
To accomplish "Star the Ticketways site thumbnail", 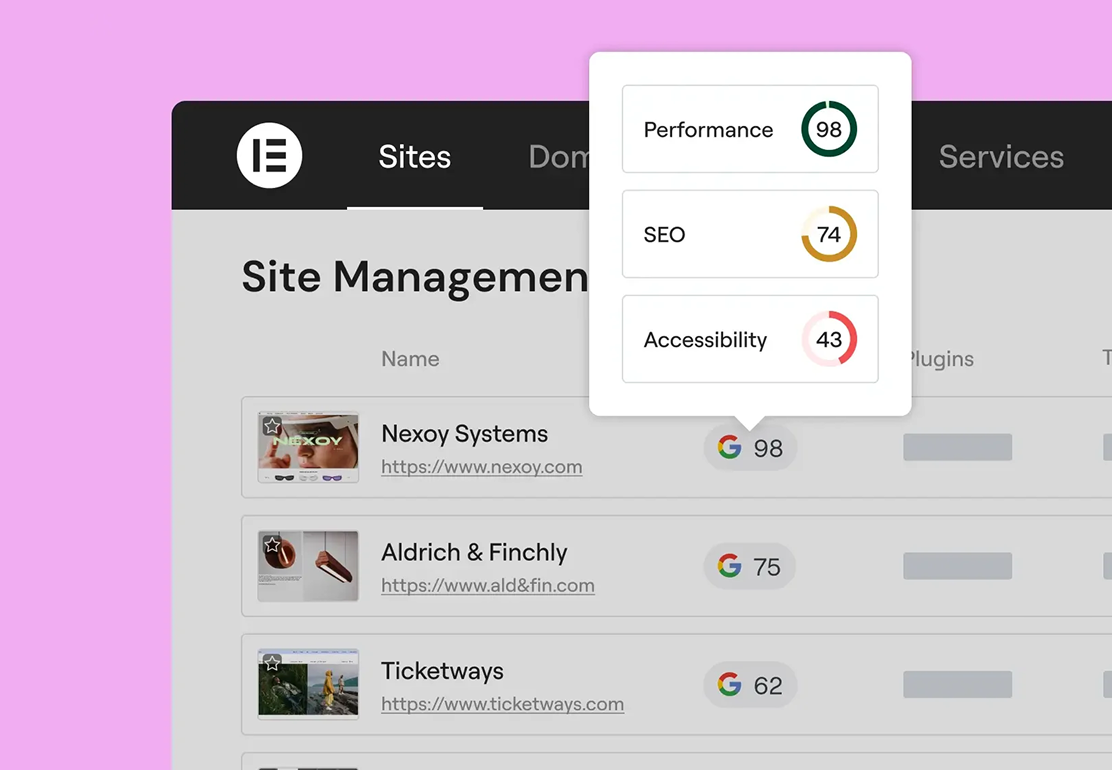I will click(x=272, y=663).
